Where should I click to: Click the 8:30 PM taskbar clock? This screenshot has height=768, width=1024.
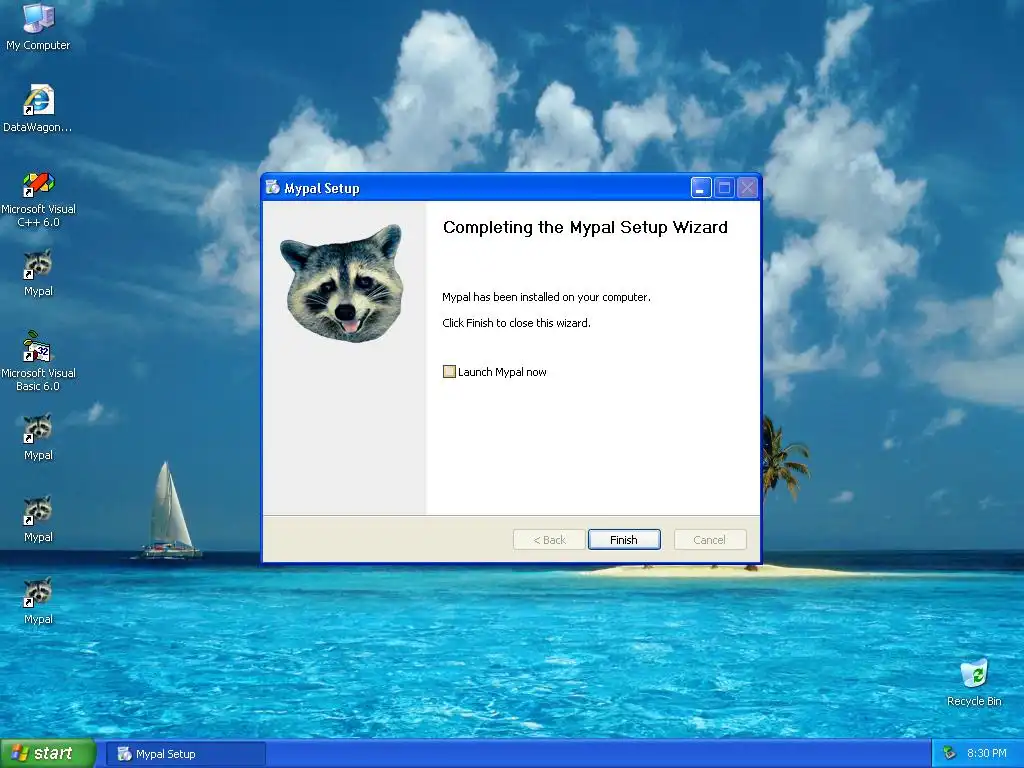(x=987, y=753)
